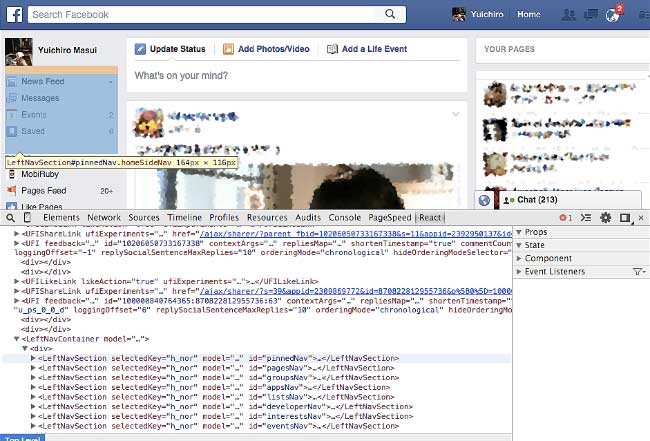
Task: Click the DevTools error count indicator
Action: click(565, 218)
